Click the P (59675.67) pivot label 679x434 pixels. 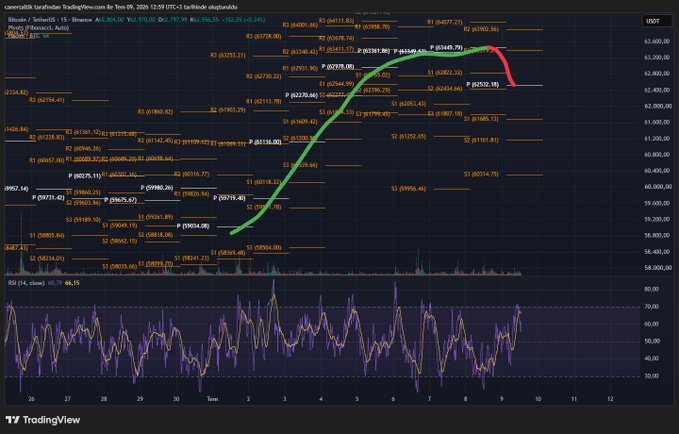[121, 200]
